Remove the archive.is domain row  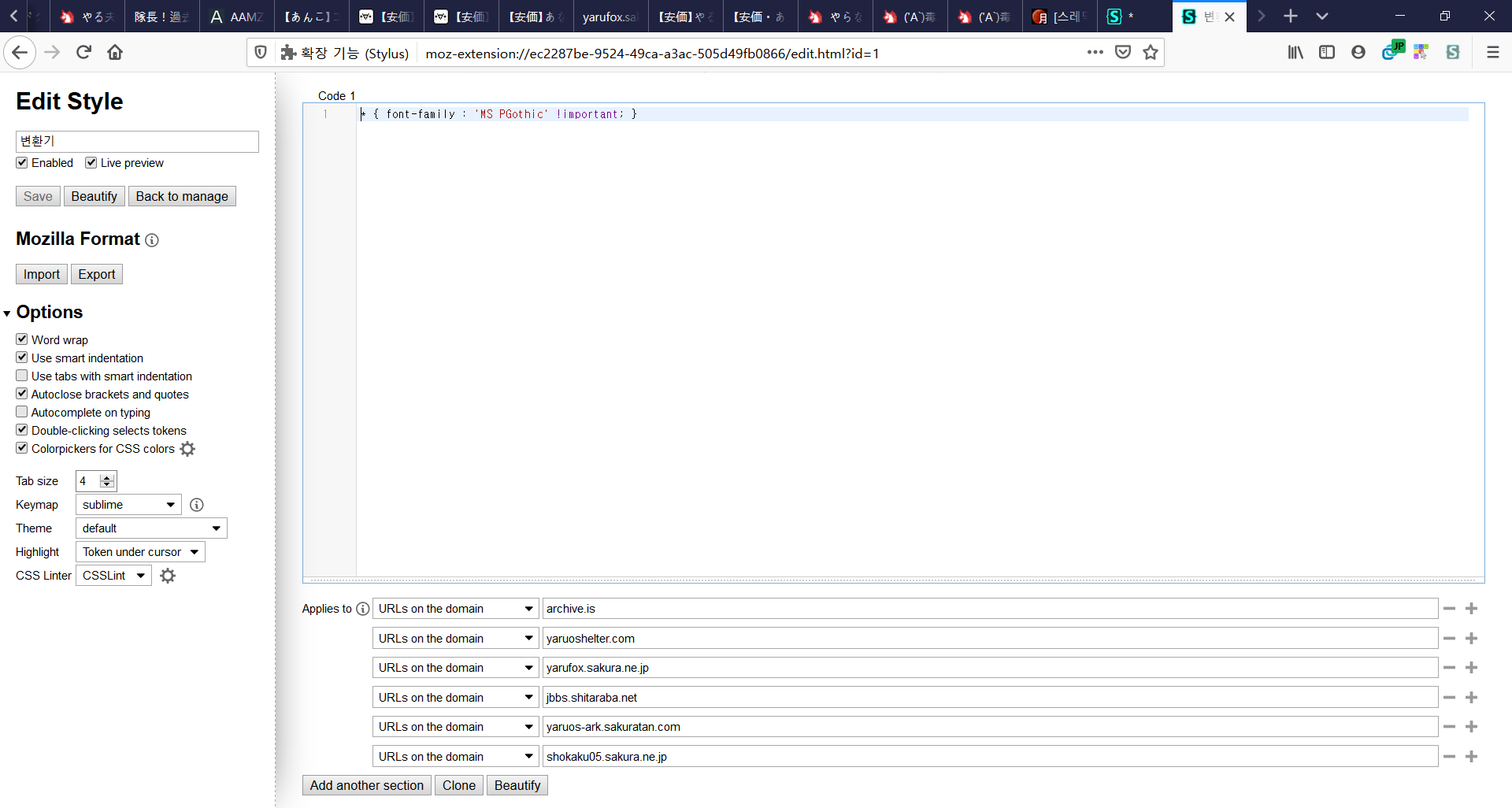click(x=1449, y=609)
